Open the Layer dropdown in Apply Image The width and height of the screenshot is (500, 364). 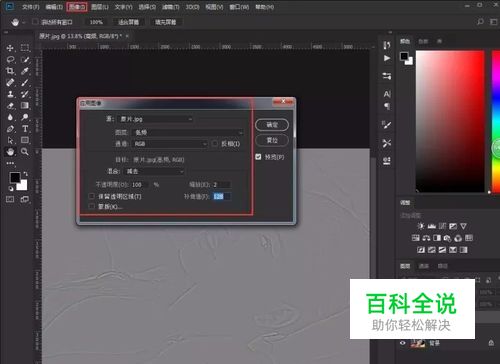tap(188, 132)
